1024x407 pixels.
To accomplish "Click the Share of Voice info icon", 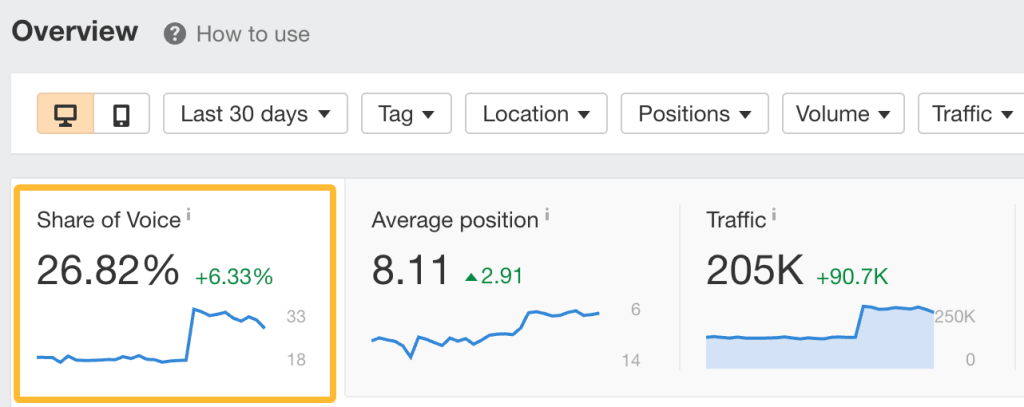I will [x=189, y=214].
